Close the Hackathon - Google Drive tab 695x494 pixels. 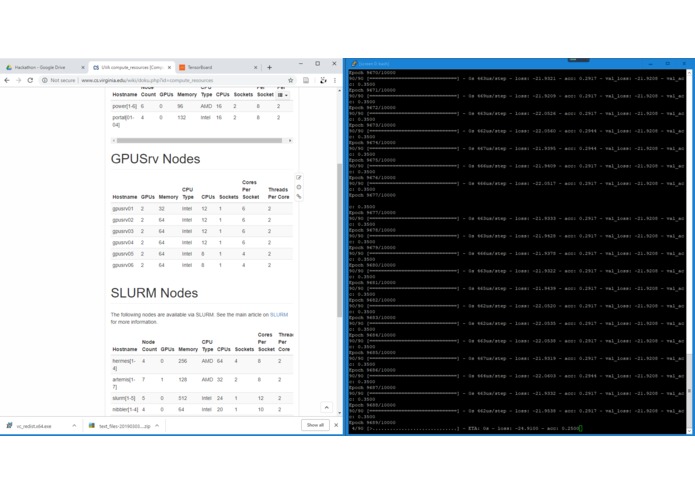click(83, 67)
